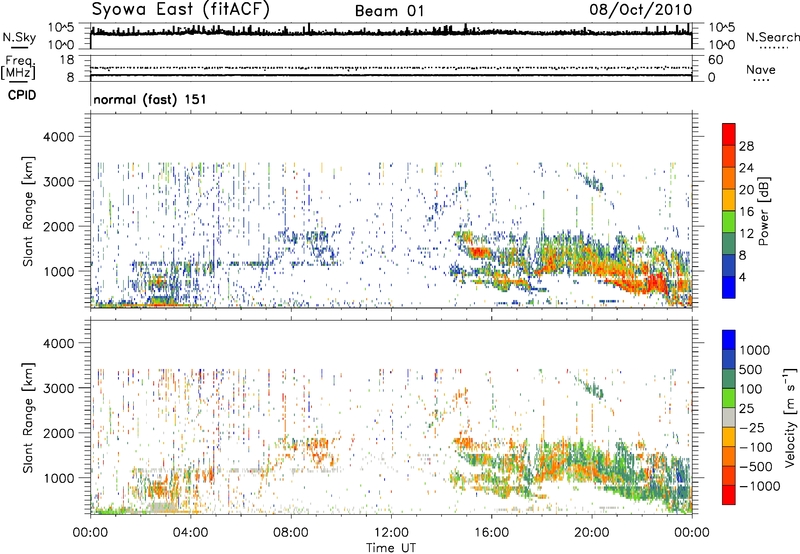Pick the light green segment of power colorbar
Viewport: 800px width, 554px height.
tap(729, 222)
